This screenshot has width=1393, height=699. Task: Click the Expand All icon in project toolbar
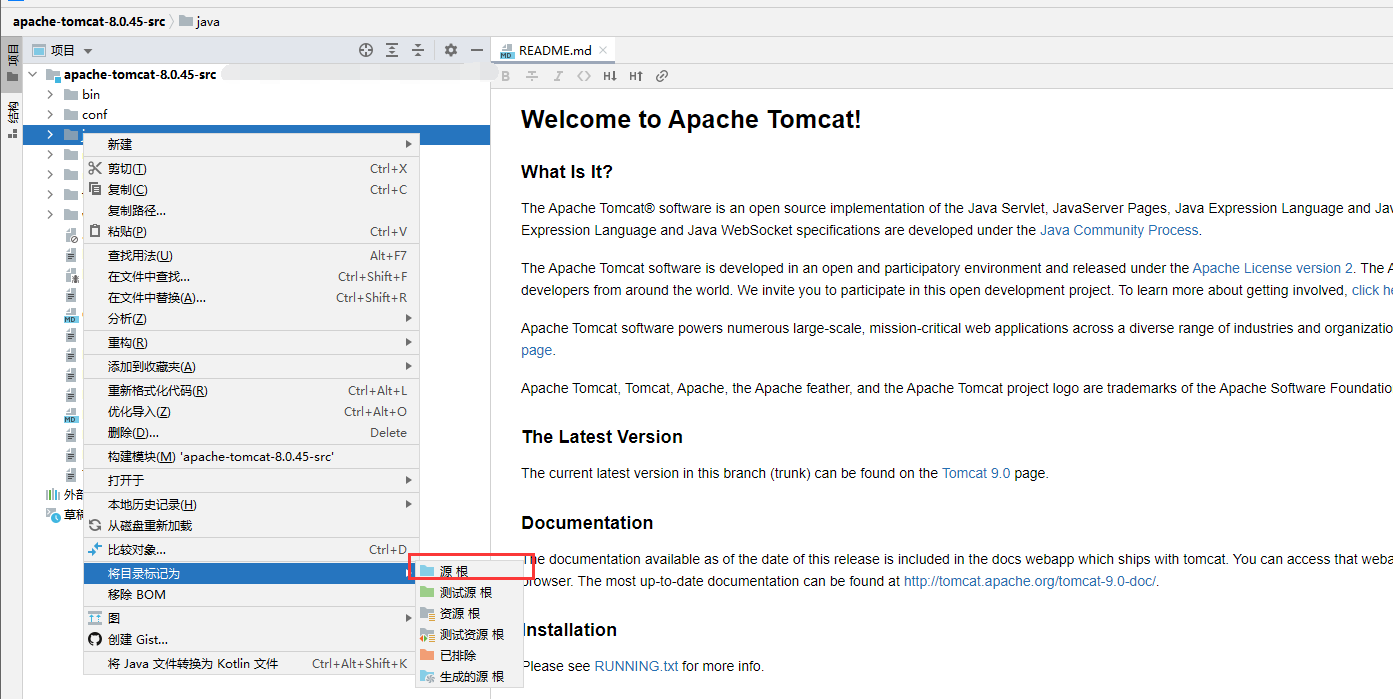coord(392,50)
